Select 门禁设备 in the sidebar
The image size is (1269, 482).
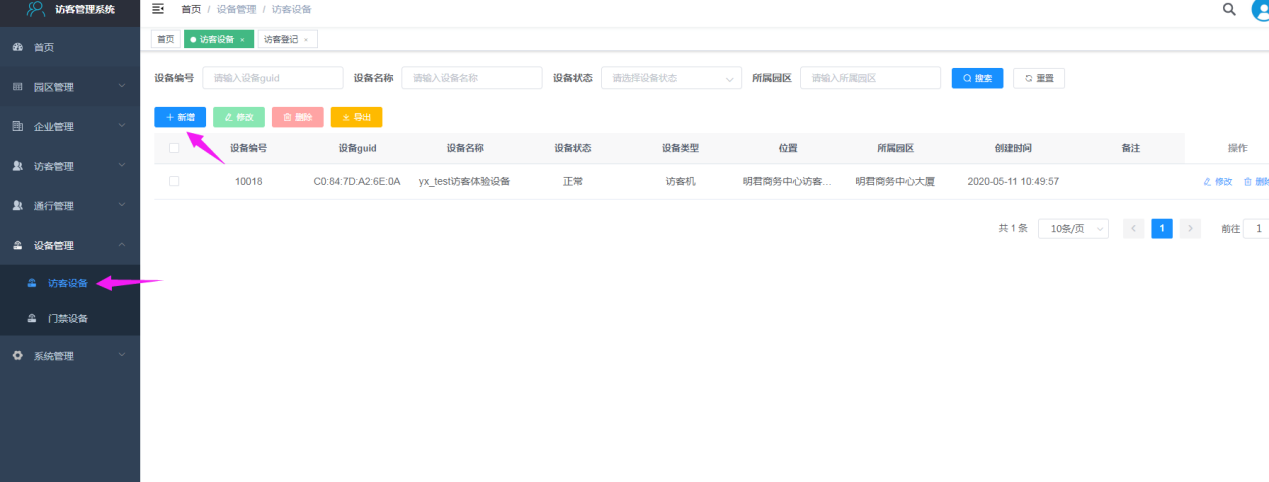[68, 319]
